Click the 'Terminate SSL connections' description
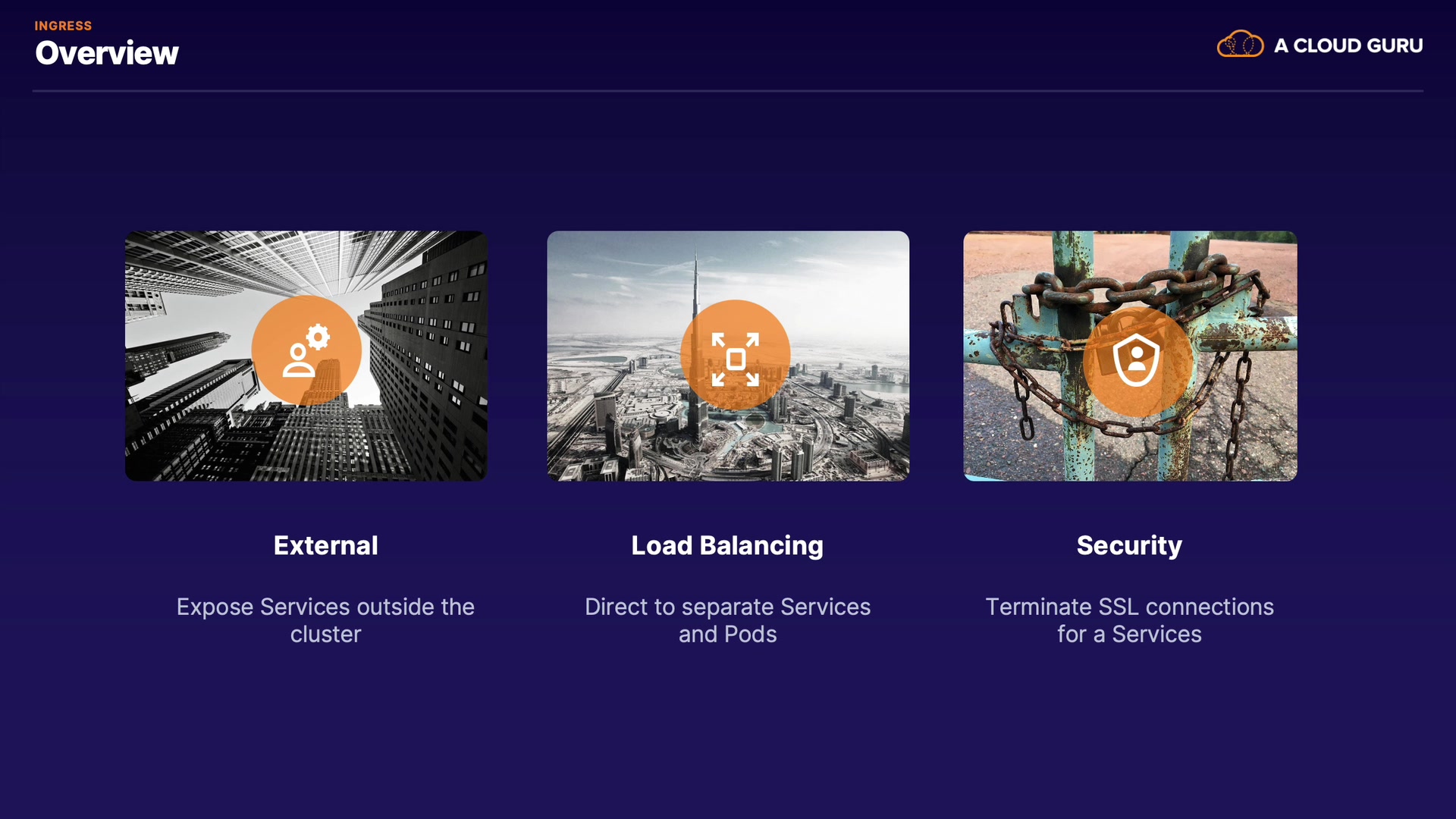Screen dimensions: 1456x819 click(x=1130, y=620)
